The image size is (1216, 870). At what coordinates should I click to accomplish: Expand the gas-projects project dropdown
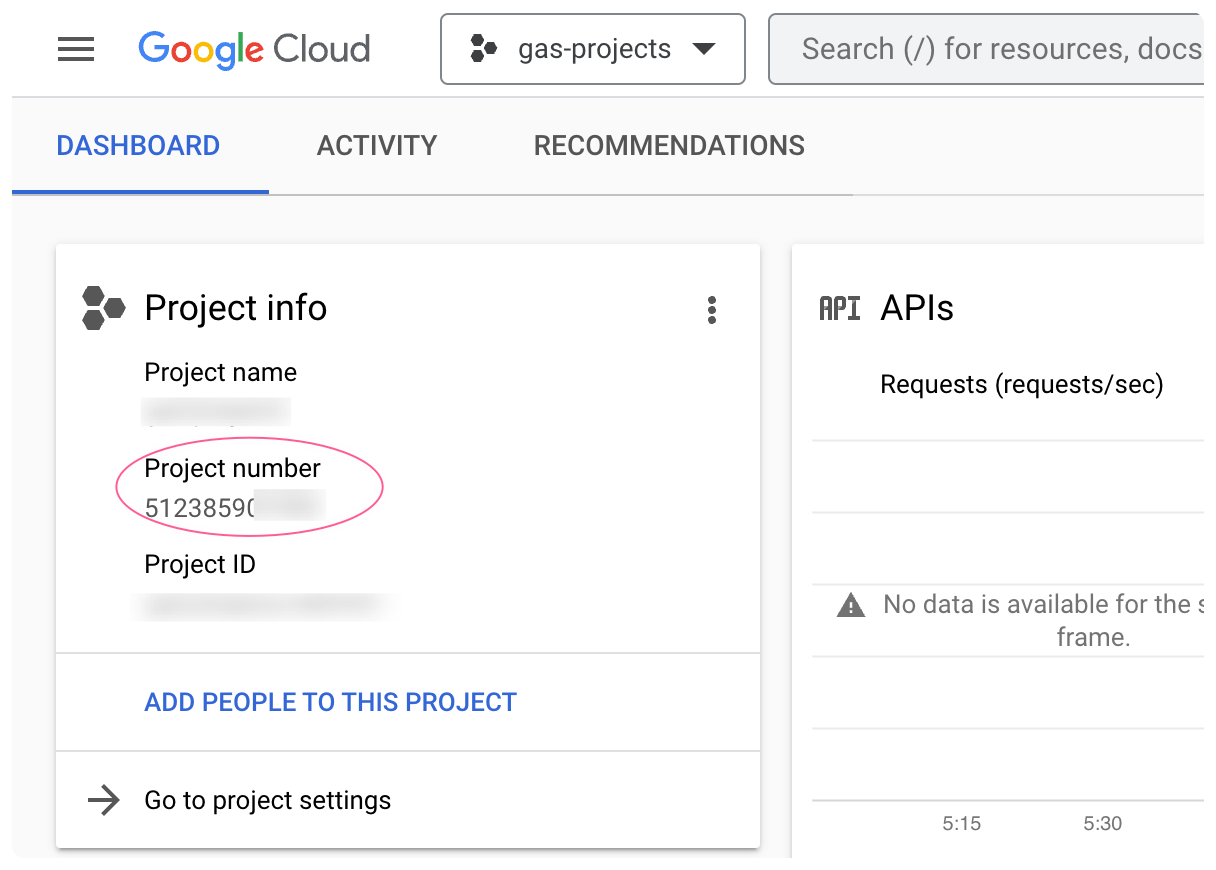click(x=703, y=49)
